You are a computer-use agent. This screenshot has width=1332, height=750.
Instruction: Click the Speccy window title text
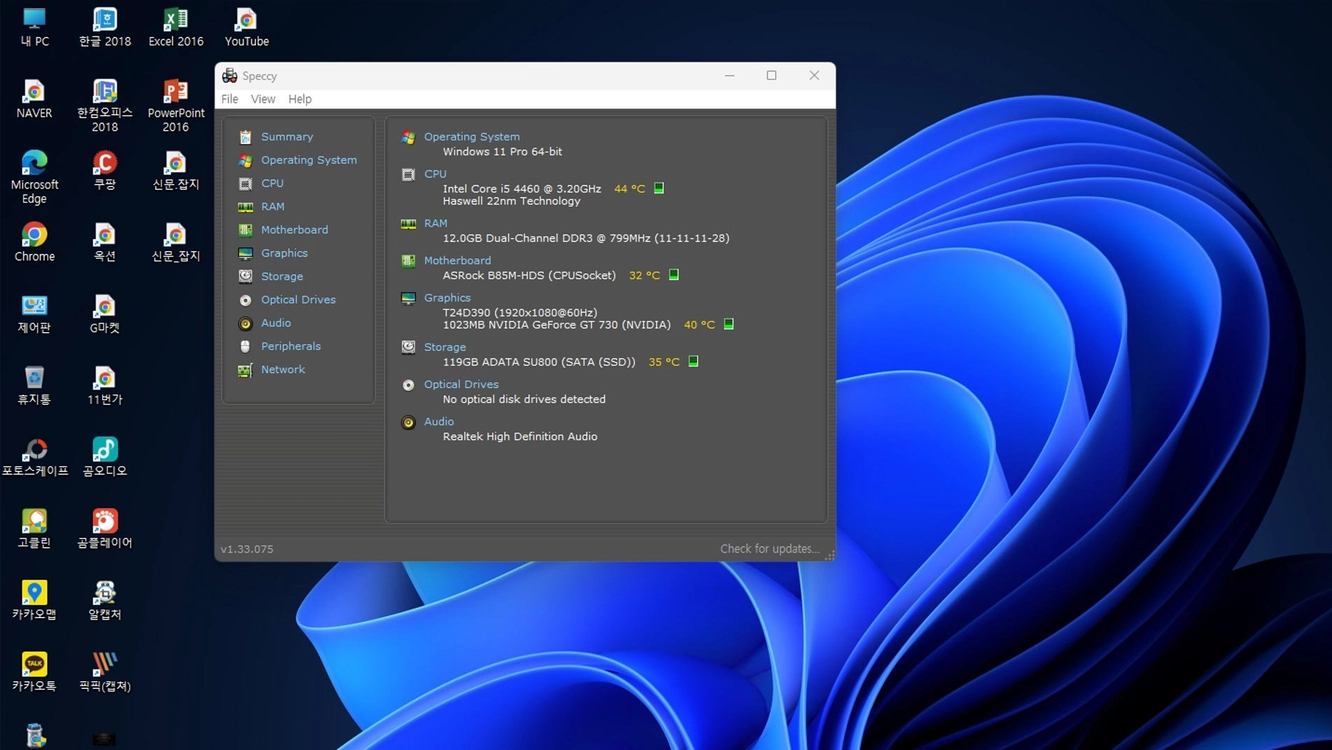[260, 76]
